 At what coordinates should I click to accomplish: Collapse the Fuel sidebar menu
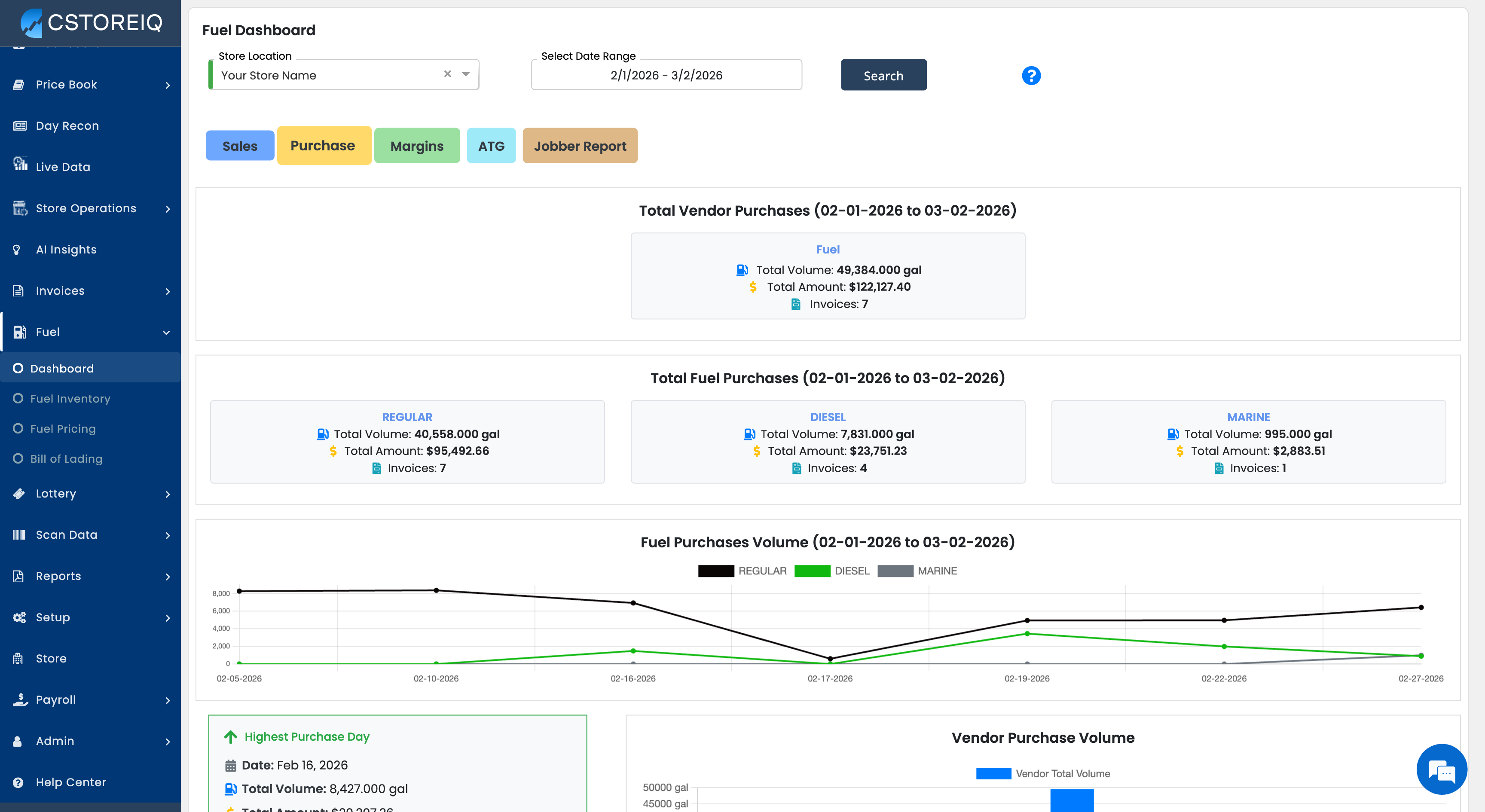(166, 332)
